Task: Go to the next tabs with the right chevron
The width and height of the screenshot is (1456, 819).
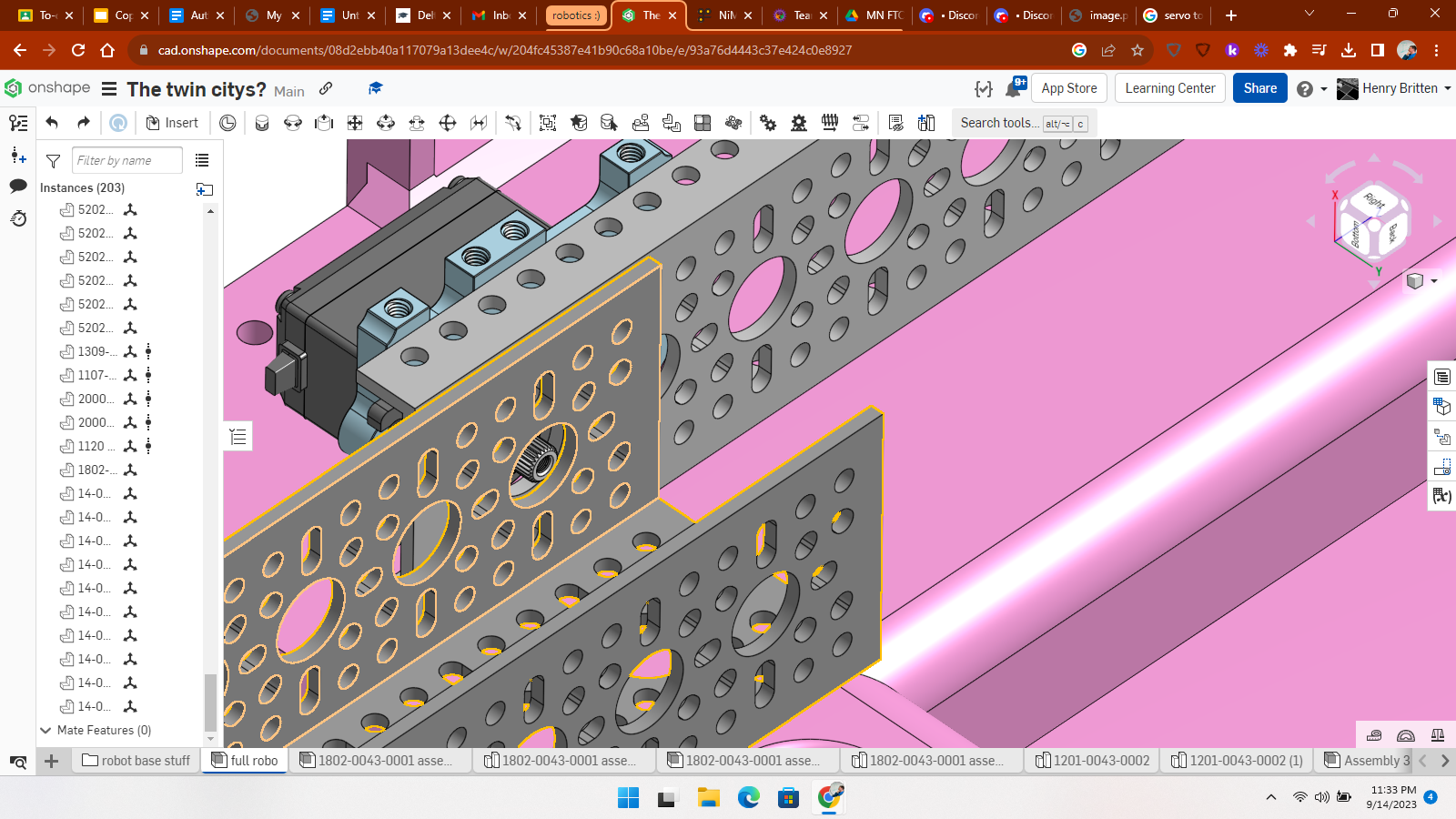Action: tap(1444, 761)
